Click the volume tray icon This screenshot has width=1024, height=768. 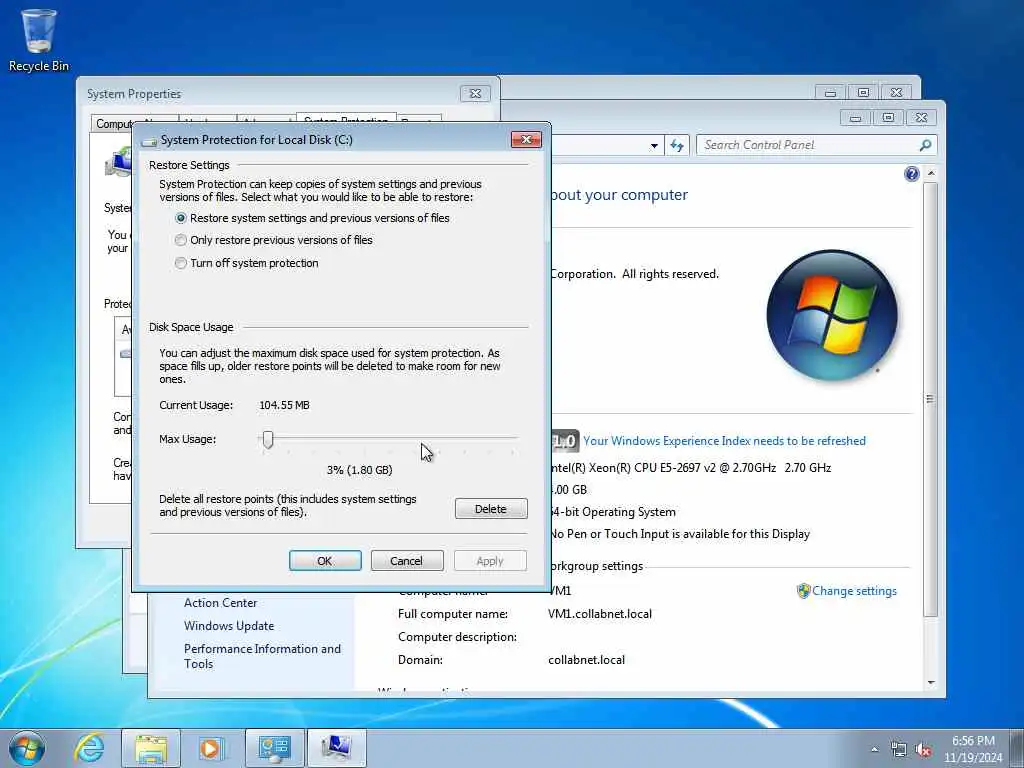click(923, 750)
